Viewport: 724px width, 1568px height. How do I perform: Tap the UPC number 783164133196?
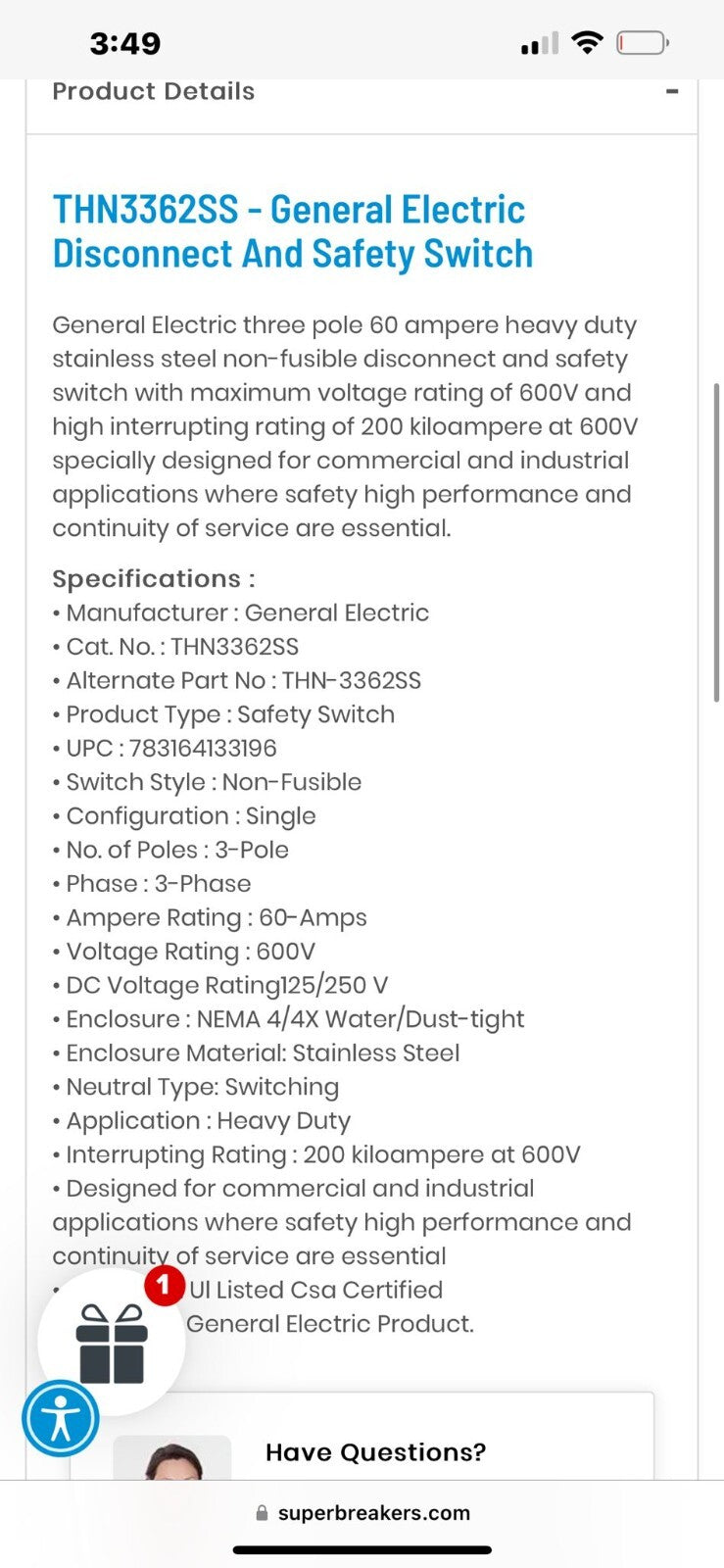[x=203, y=748]
